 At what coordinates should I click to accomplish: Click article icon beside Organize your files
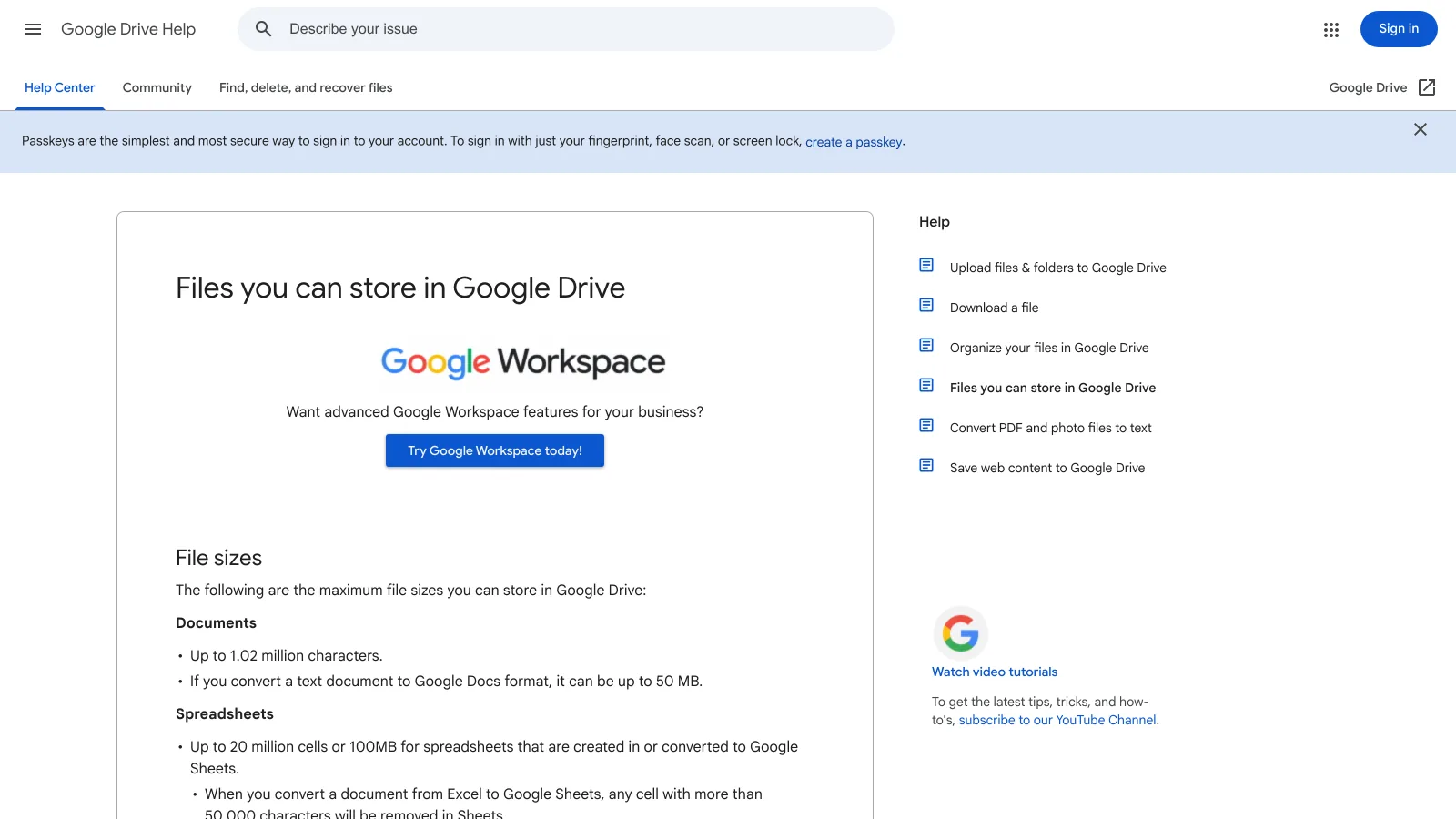(x=926, y=345)
